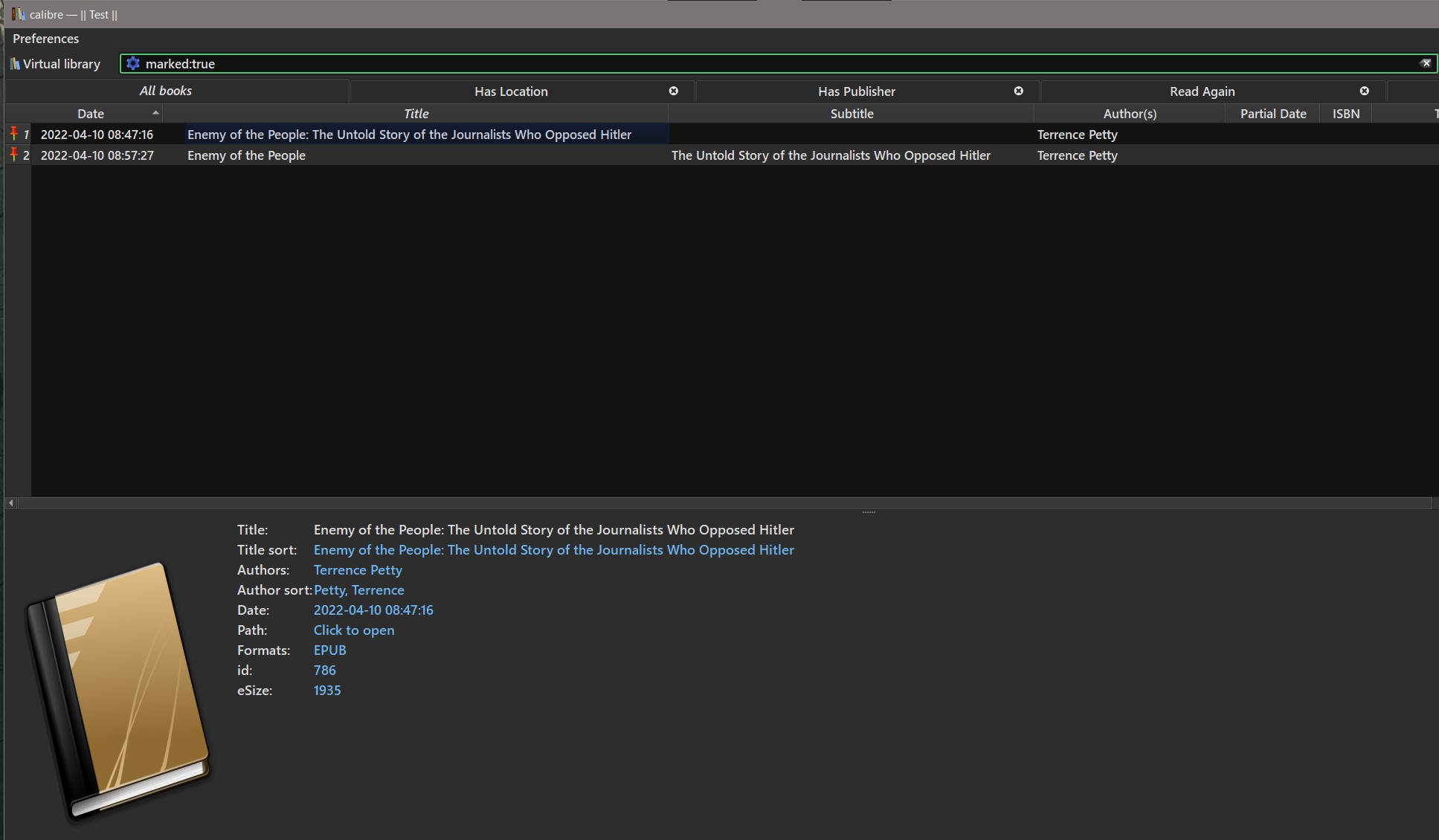Click the EPUB format link

[x=329, y=650]
